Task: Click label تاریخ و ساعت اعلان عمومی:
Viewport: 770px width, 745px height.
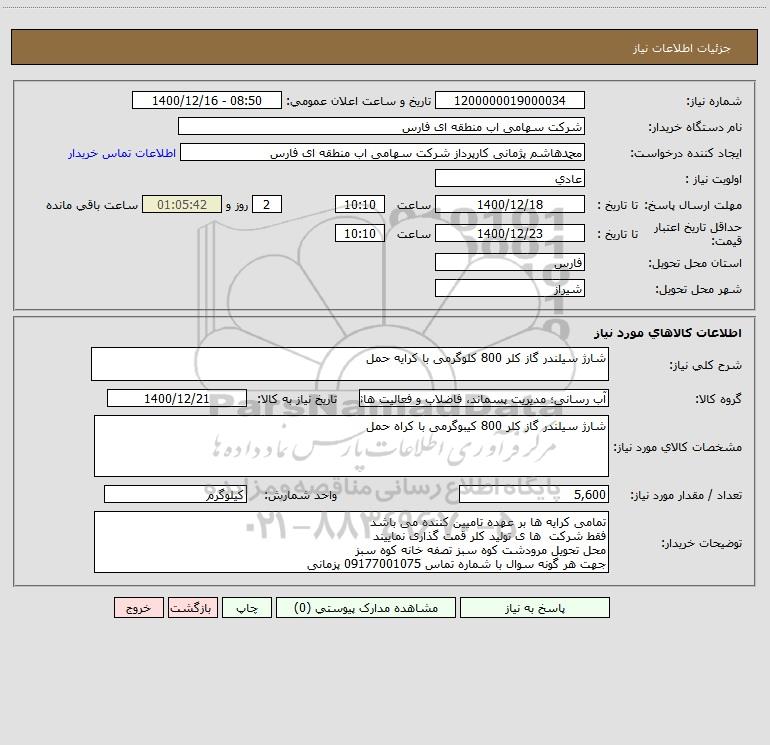Action: (x=359, y=101)
